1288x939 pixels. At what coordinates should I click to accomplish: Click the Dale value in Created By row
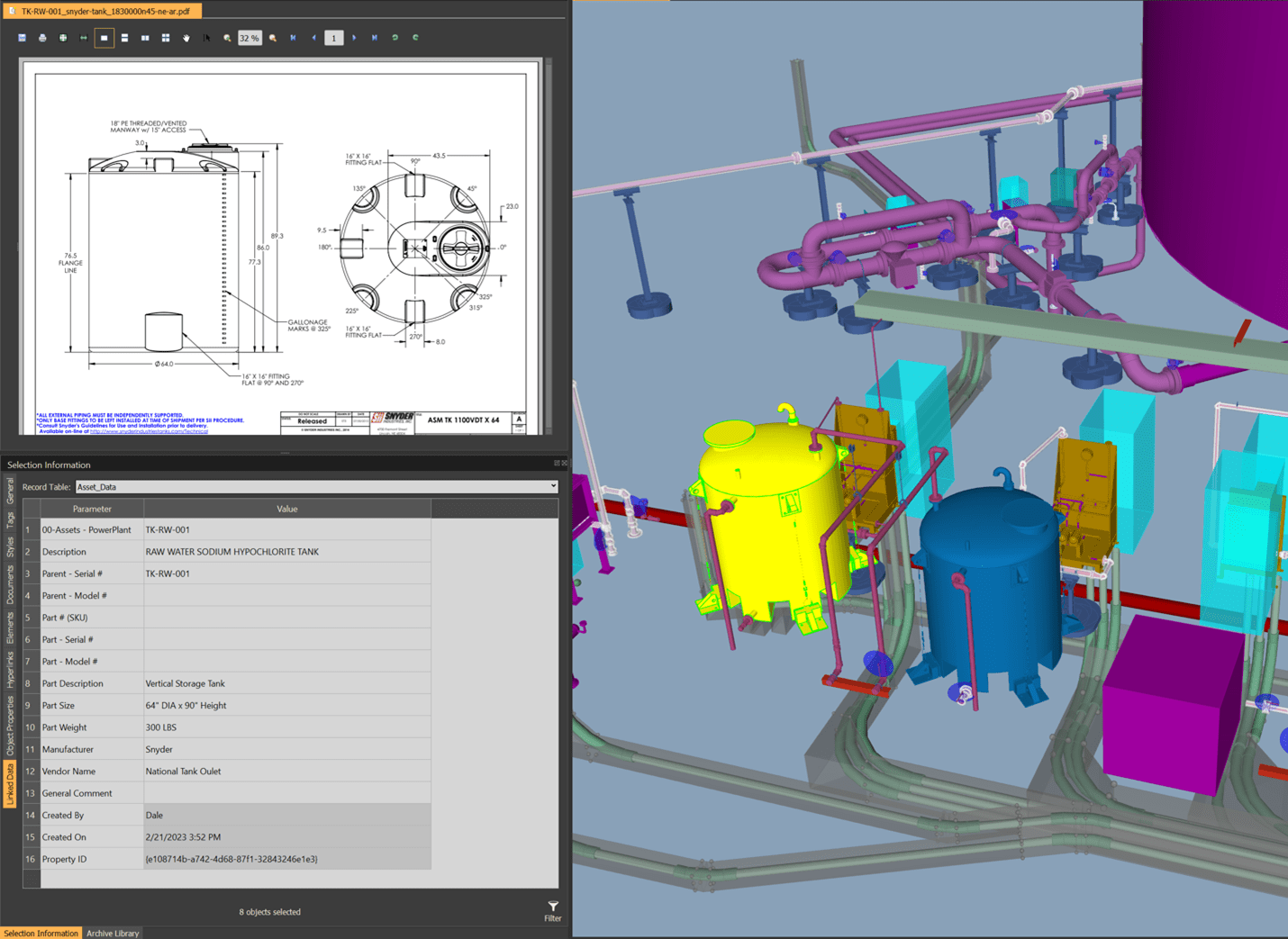pos(287,816)
